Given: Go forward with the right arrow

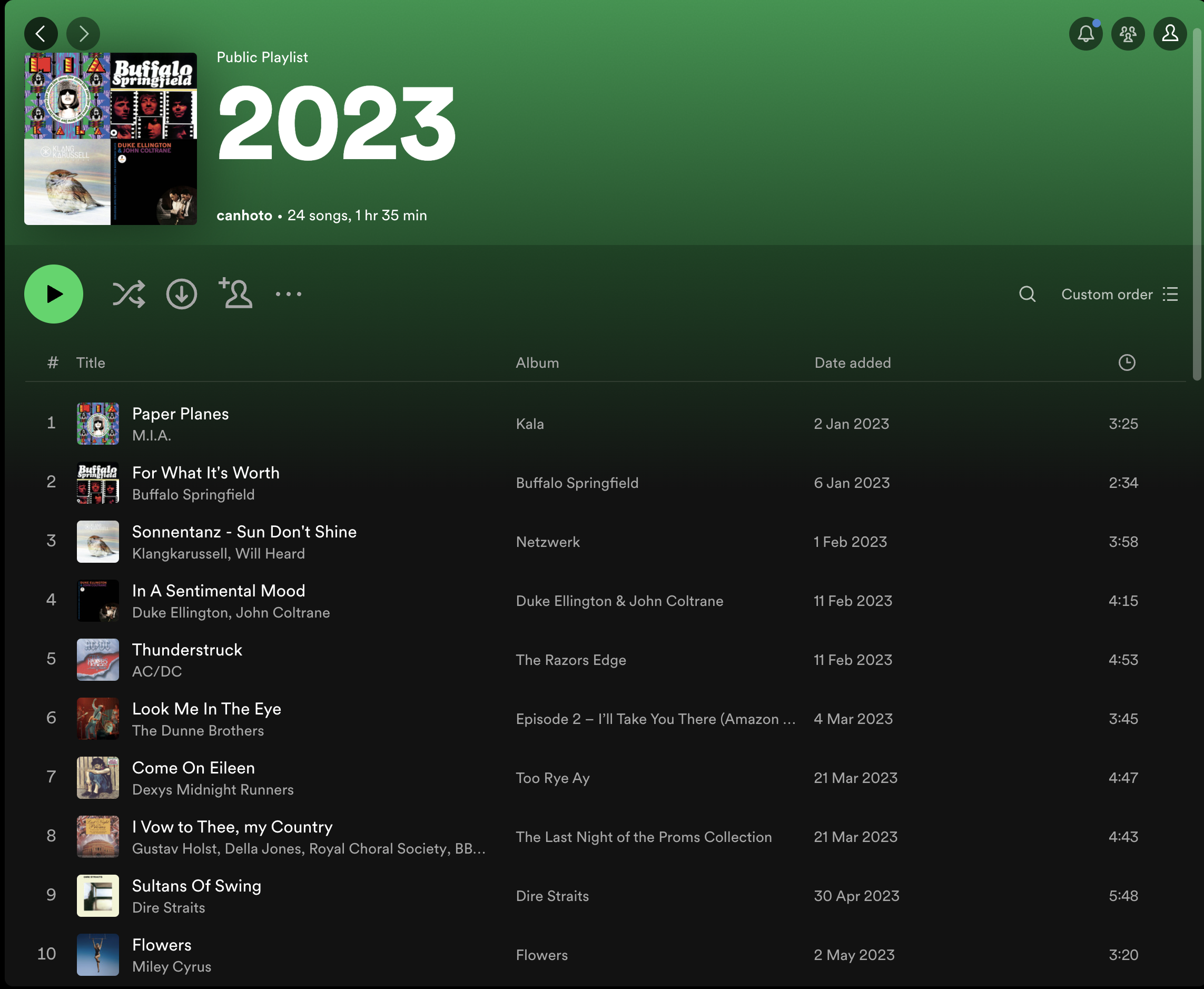Looking at the screenshot, I should pos(83,34).
